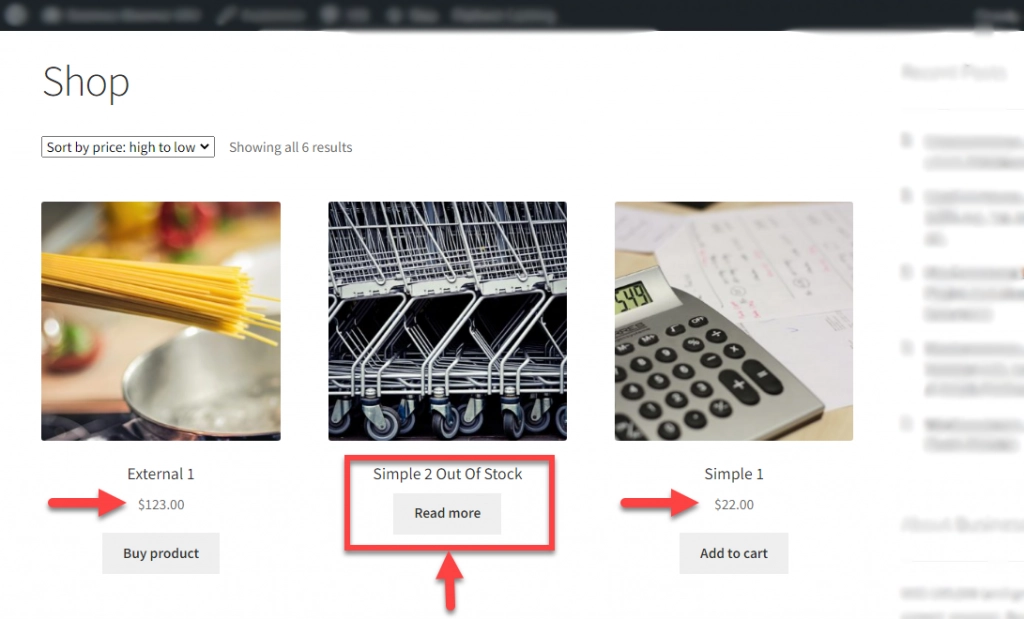
Task: Select the calculator image for Simple 1
Action: [x=733, y=321]
